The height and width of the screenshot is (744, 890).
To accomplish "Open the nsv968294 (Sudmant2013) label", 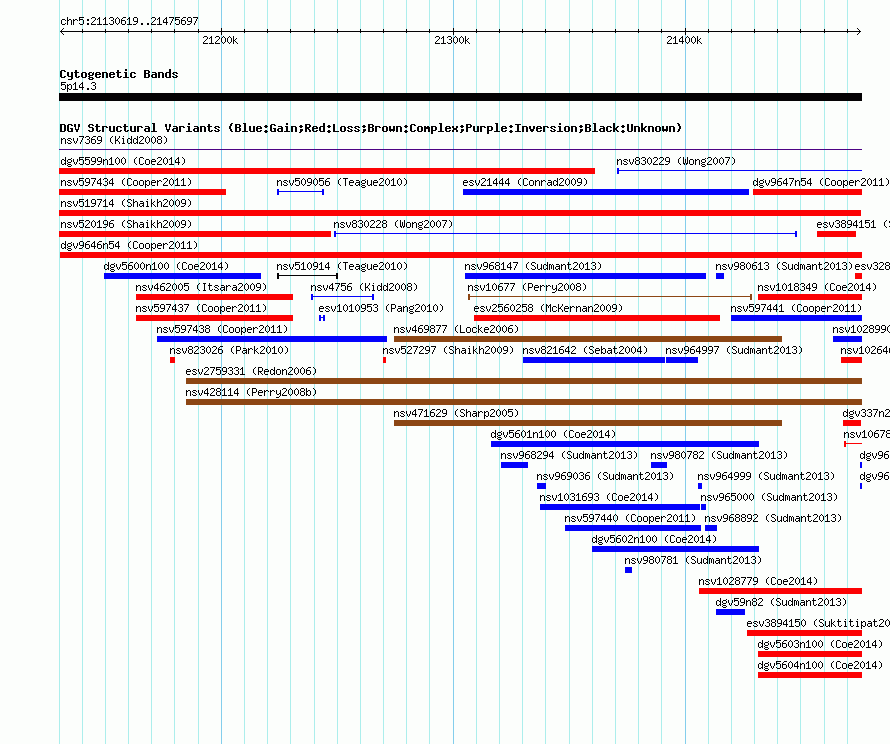I will 569,455.
